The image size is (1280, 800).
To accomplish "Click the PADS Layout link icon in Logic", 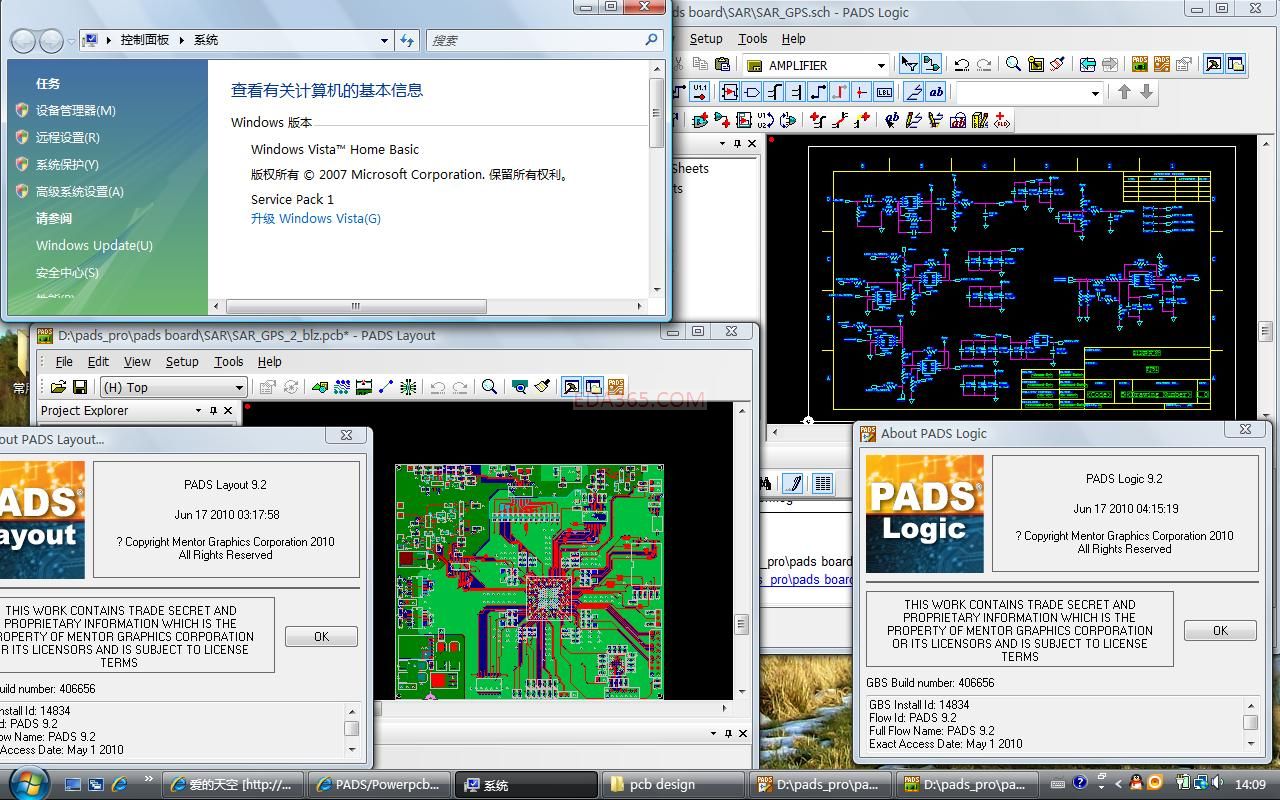I will pyautogui.click(x=1140, y=64).
